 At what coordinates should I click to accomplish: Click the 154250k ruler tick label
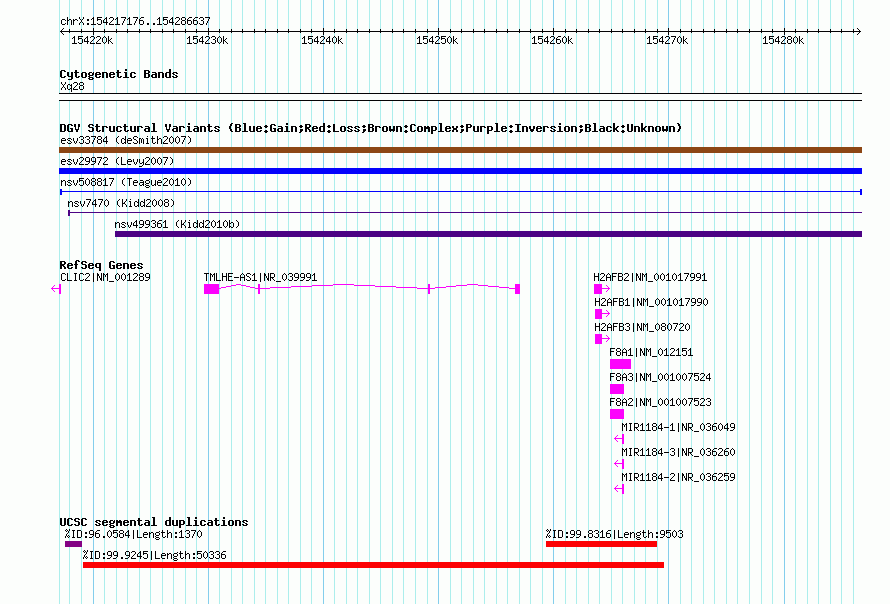tap(437, 40)
